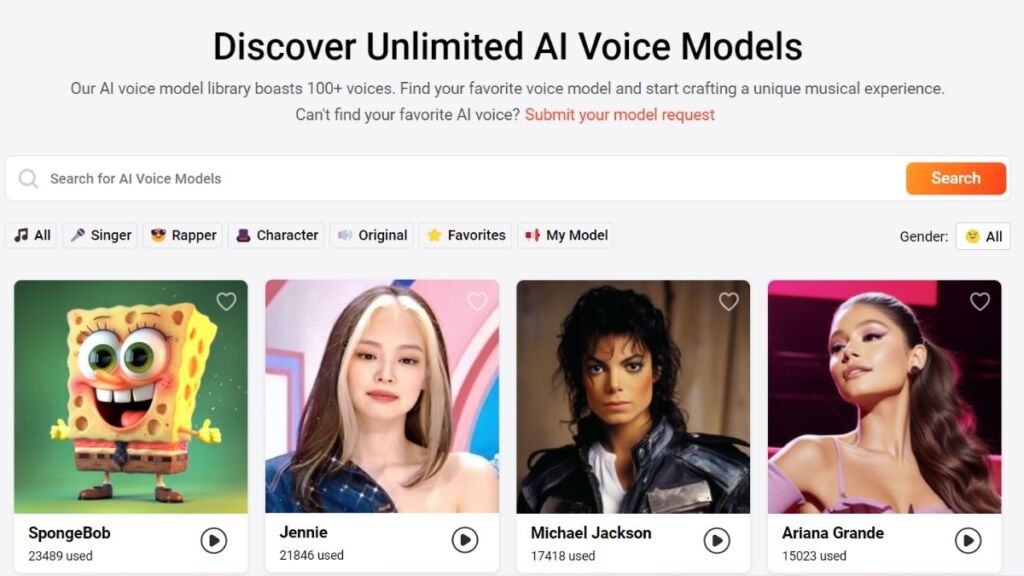This screenshot has height=576, width=1024.
Task: Toggle the heart on the Jennie card
Action: click(478, 301)
